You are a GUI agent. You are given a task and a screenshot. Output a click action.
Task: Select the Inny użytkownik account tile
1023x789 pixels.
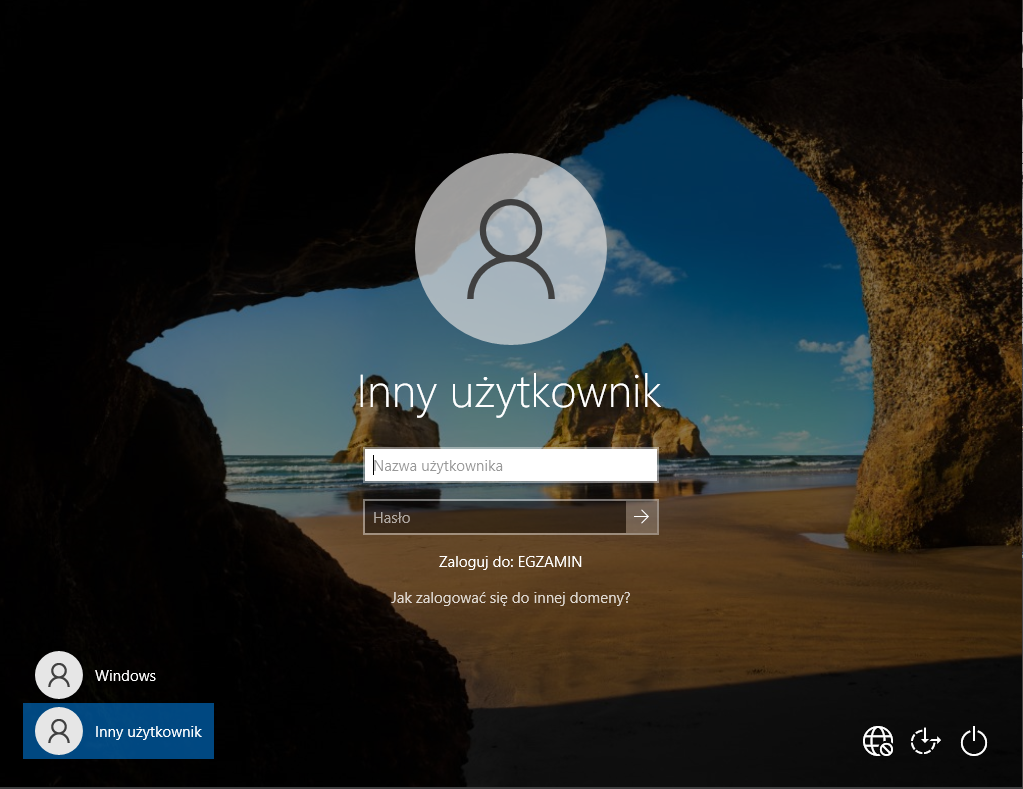[119, 731]
